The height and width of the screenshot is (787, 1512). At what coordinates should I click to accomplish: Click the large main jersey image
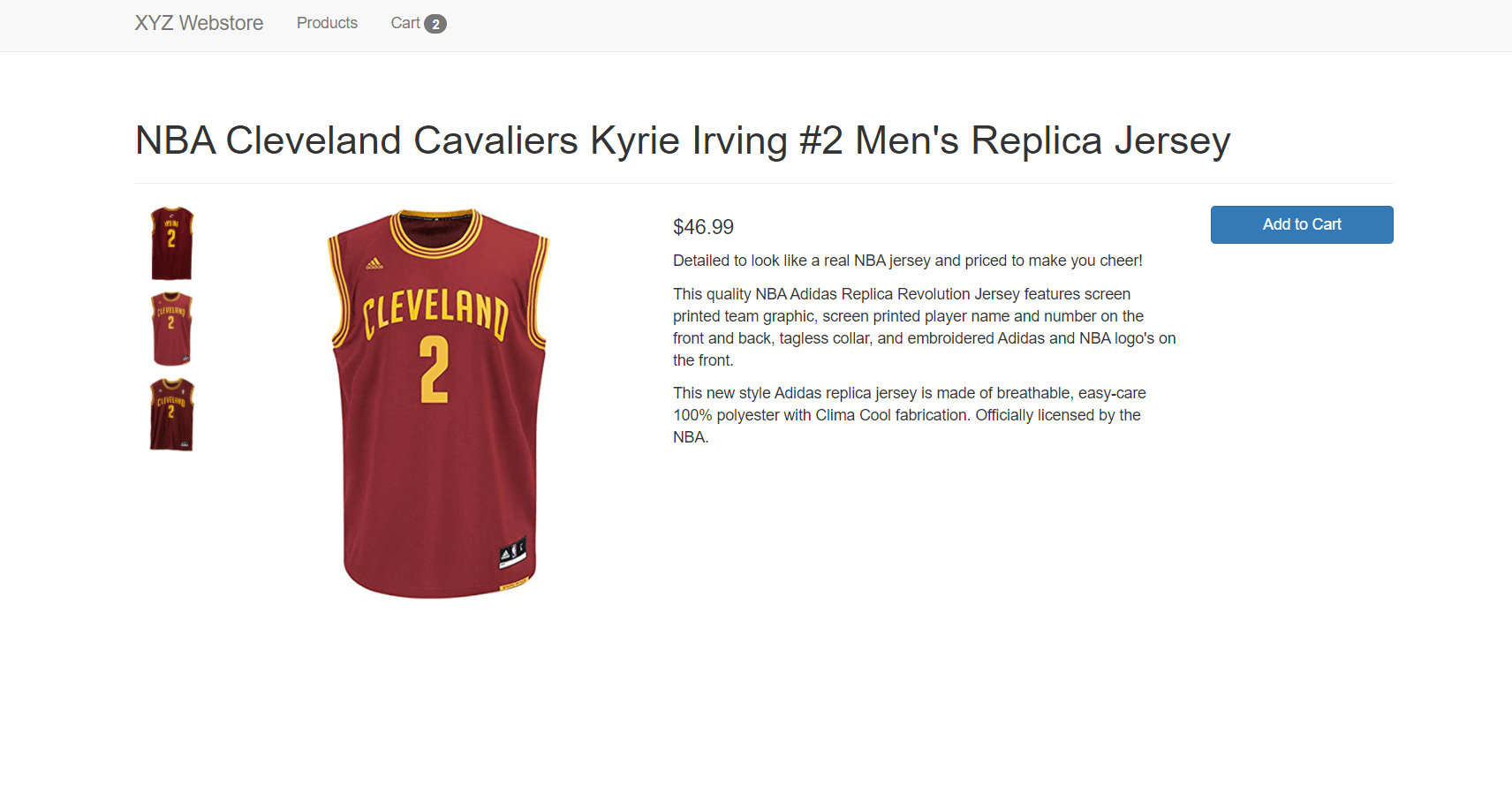(439, 404)
